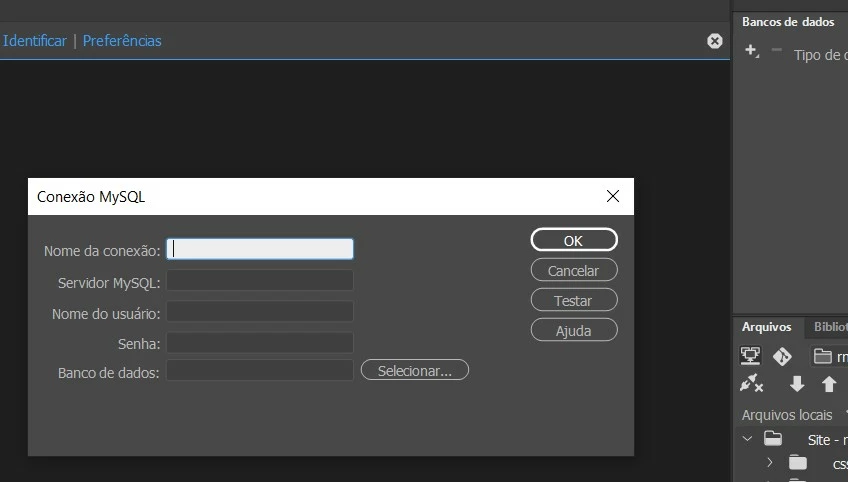Click the get files down arrow
The image size is (848, 482).
797,384
